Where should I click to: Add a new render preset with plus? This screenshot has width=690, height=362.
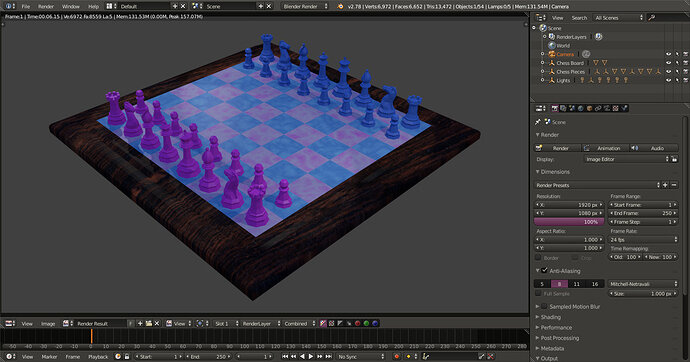665,185
